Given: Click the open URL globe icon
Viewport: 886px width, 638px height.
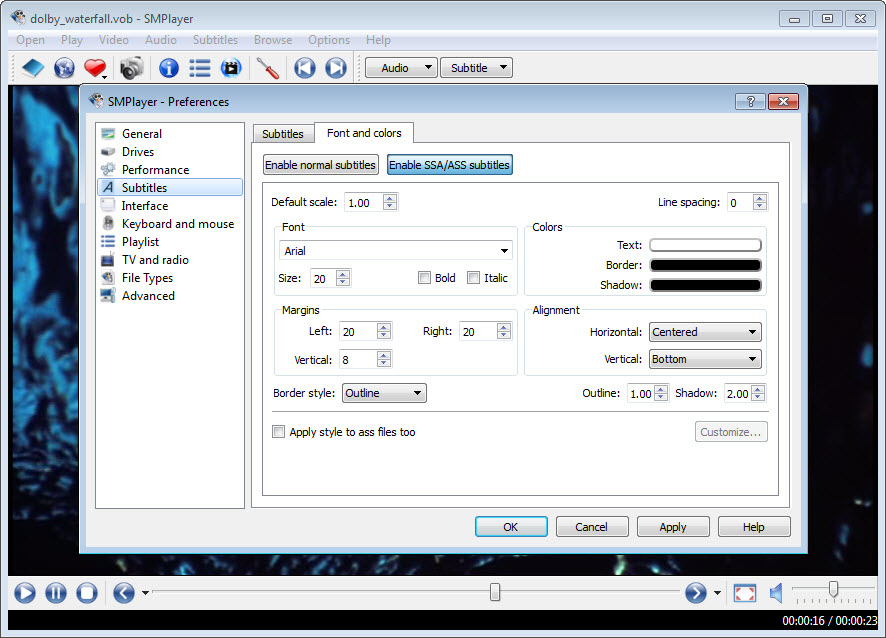Looking at the screenshot, I should (x=64, y=68).
